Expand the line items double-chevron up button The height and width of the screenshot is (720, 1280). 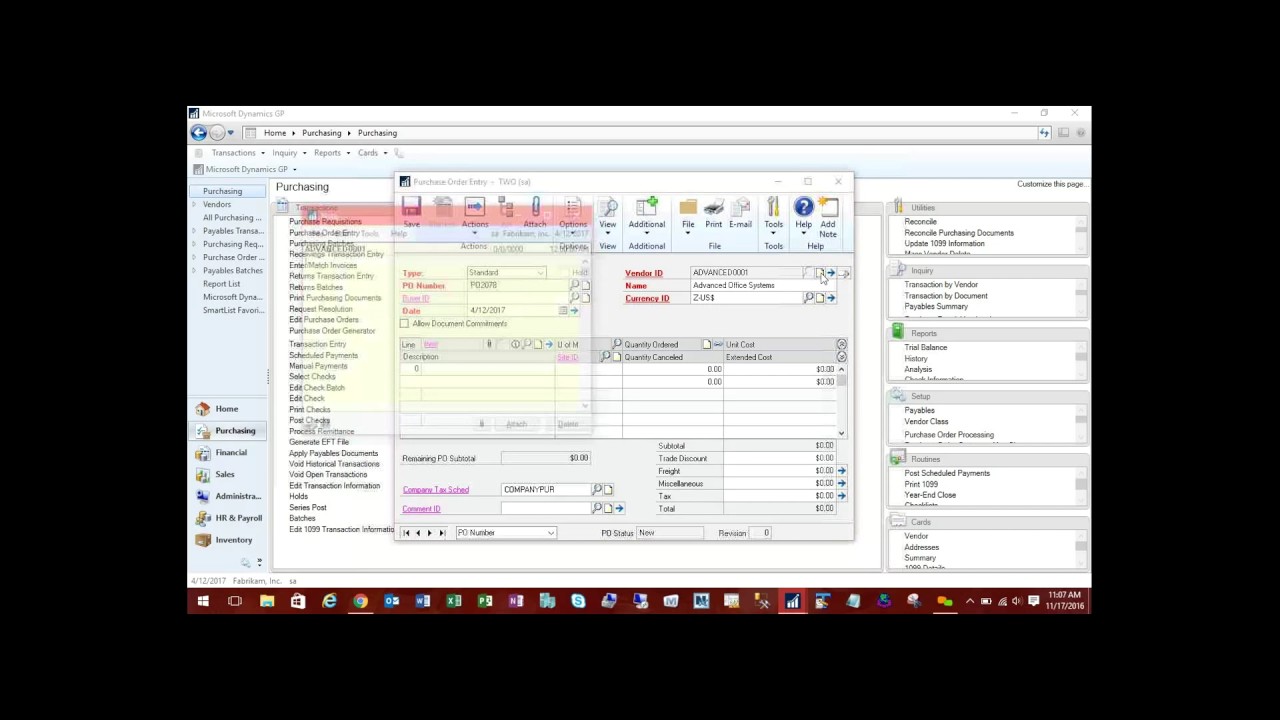(841, 344)
